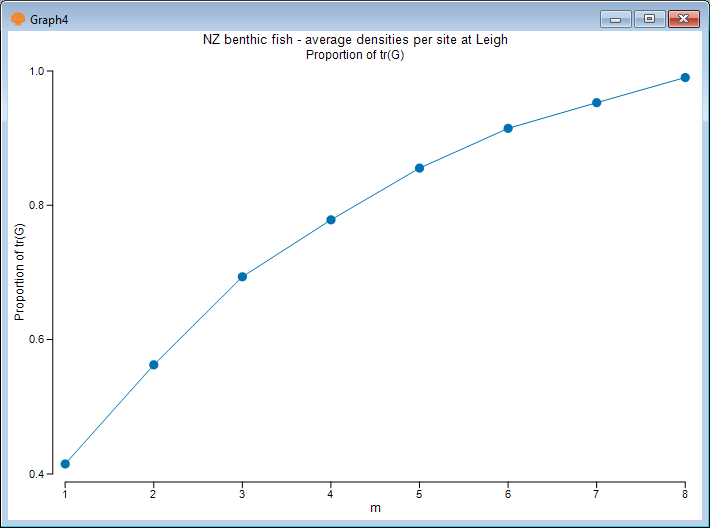Select the data point at m = 3
710x528 pixels.
(242, 277)
